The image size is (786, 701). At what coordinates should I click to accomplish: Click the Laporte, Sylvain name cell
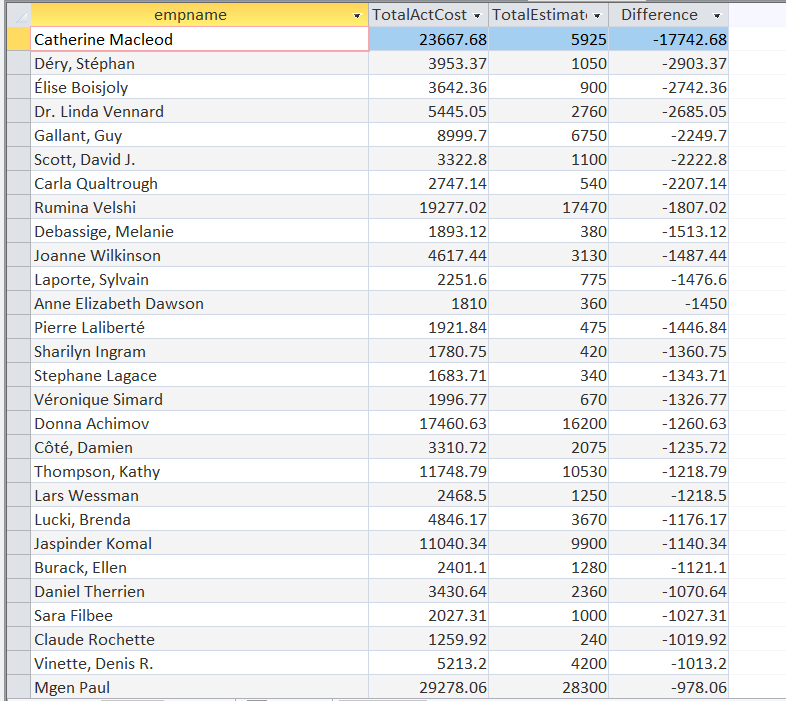[x=200, y=279]
